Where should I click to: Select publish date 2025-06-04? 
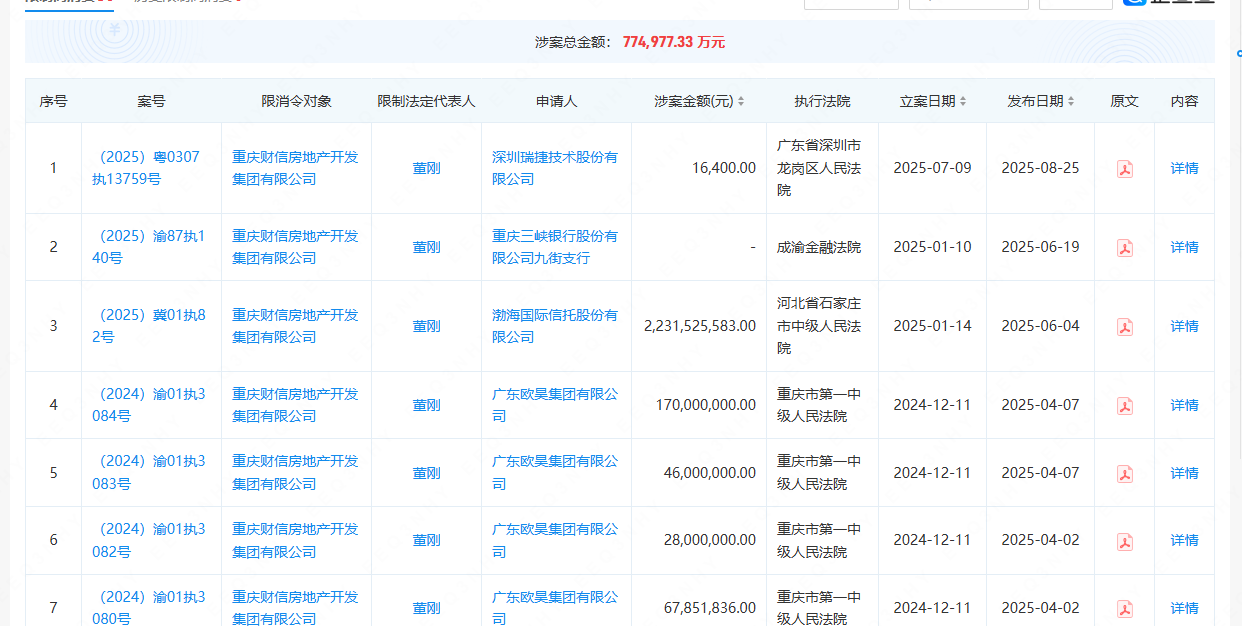[1040, 326]
